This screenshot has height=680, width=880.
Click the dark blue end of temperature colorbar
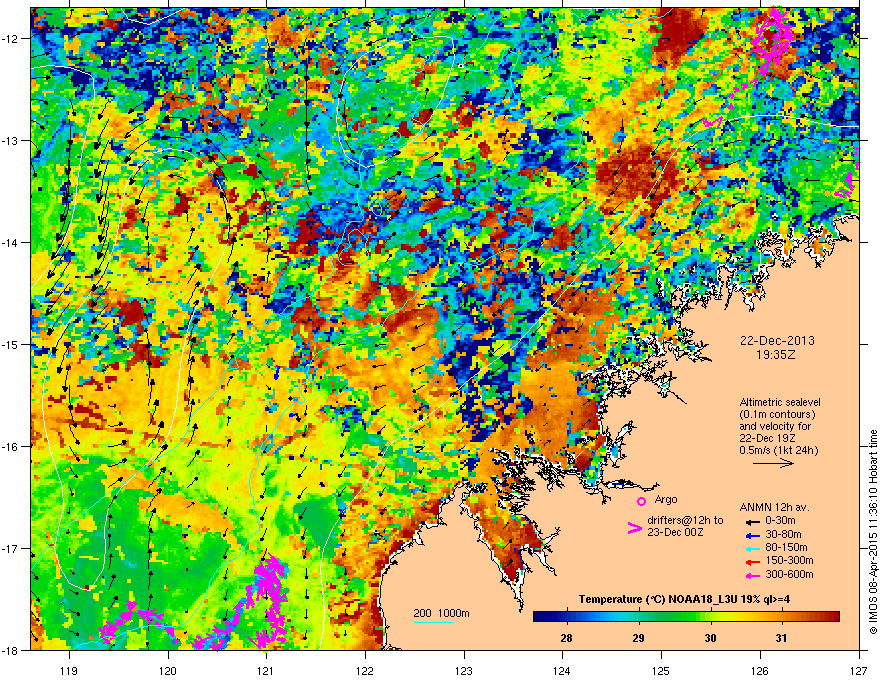click(x=538, y=617)
